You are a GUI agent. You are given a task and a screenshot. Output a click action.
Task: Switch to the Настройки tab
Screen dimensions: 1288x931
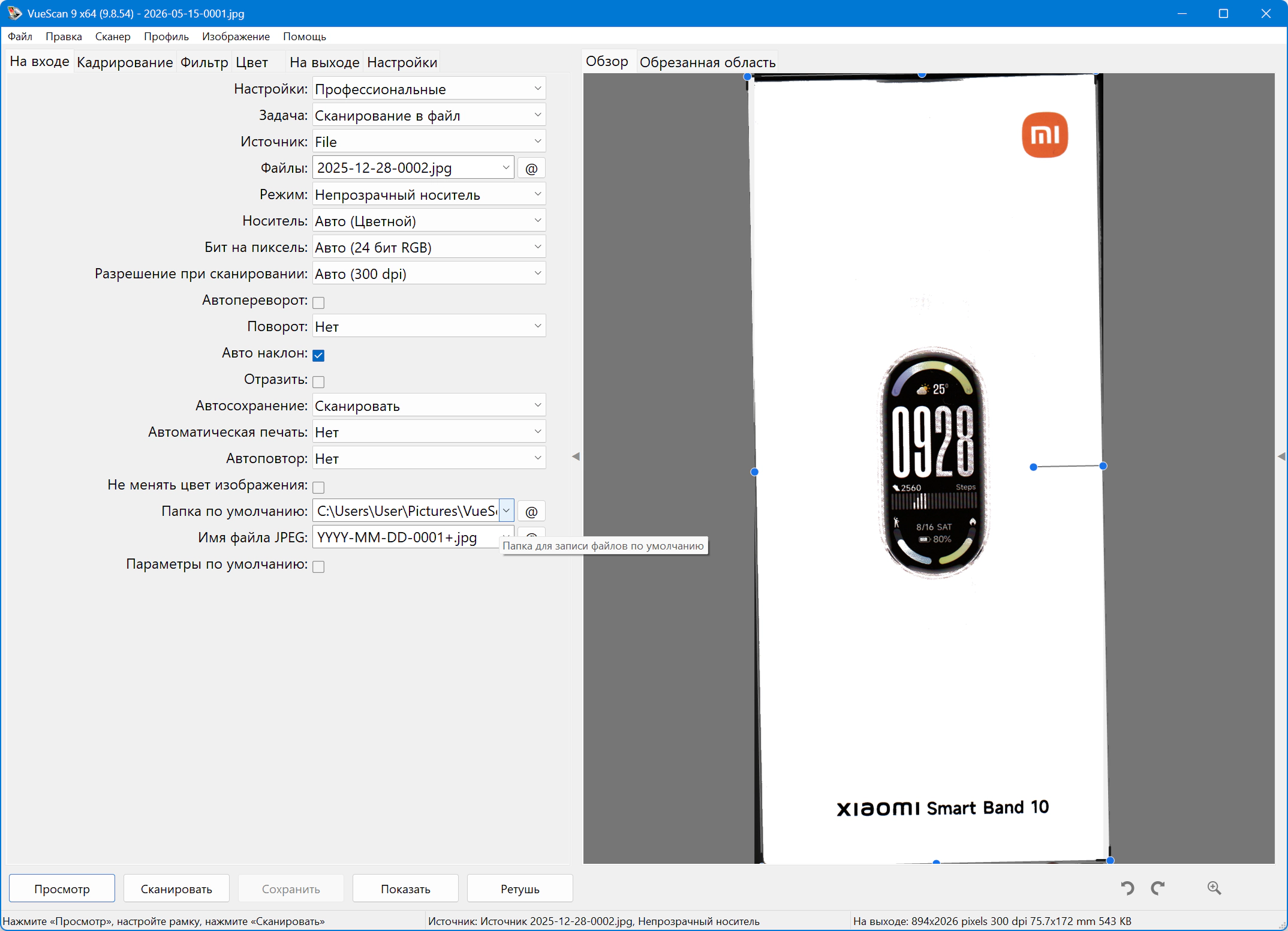pyautogui.click(x=402, y=62)
